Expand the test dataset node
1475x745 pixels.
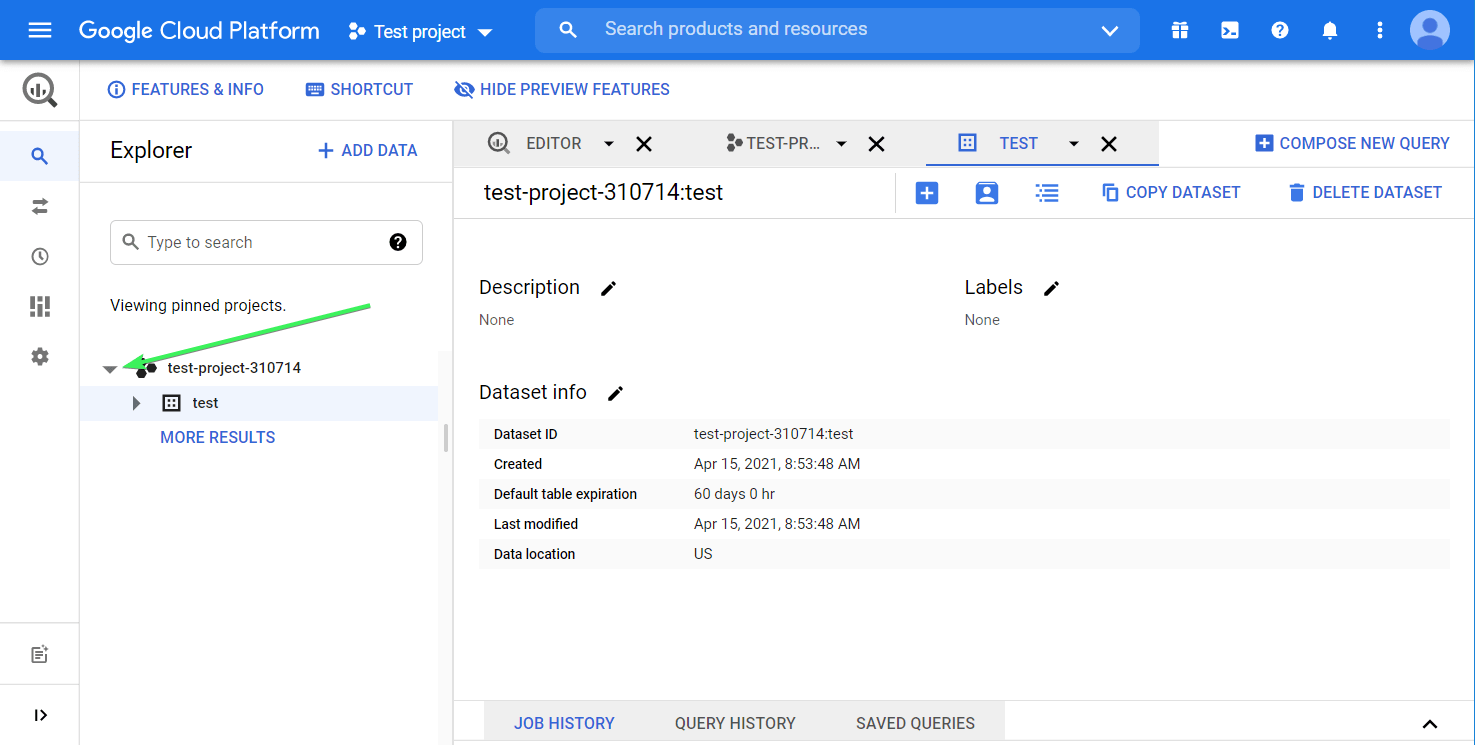pyautogui.click(x=136, y=403)
